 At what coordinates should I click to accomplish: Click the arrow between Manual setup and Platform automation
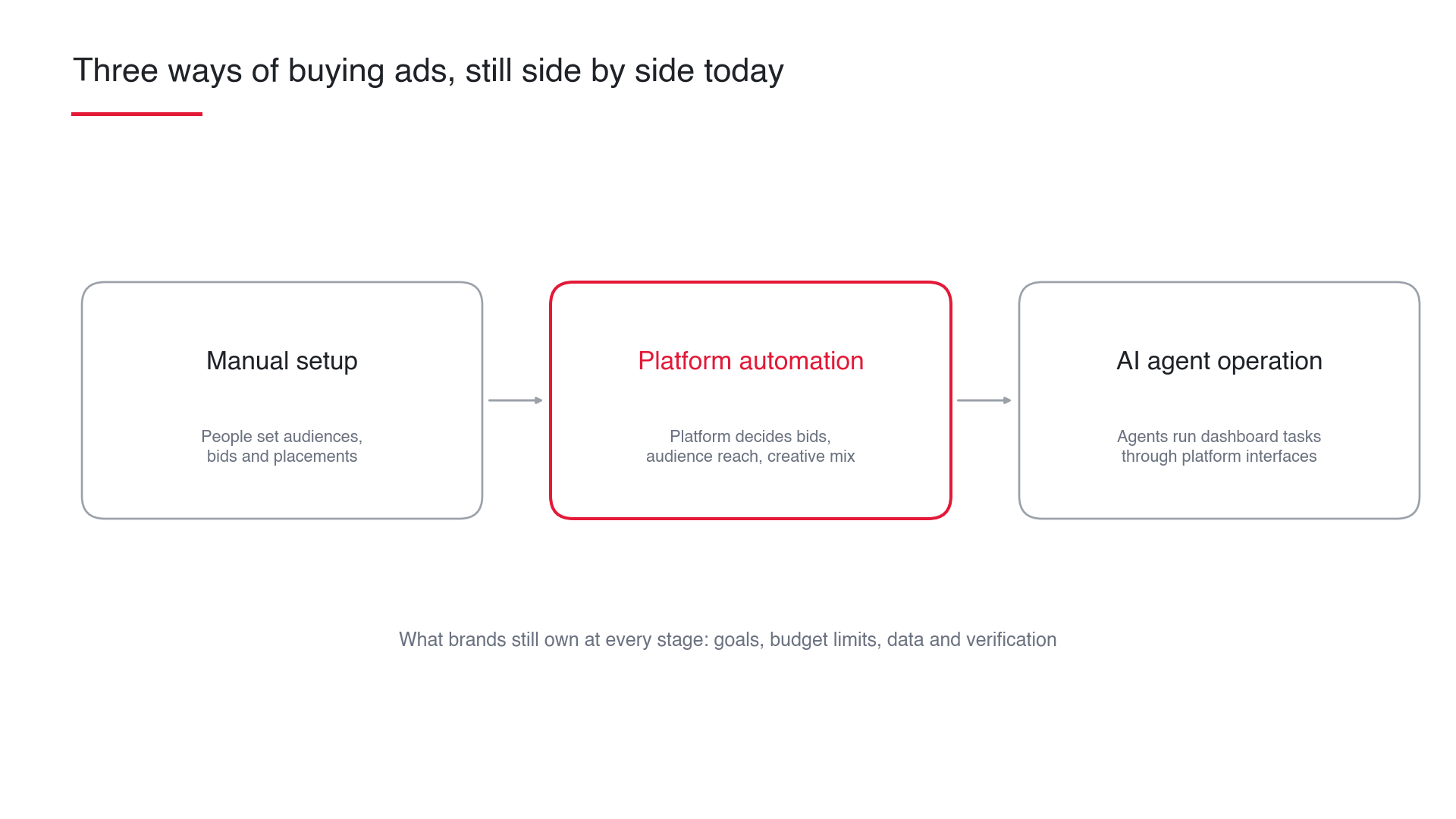pyautogui.click(x=516, y=400)
